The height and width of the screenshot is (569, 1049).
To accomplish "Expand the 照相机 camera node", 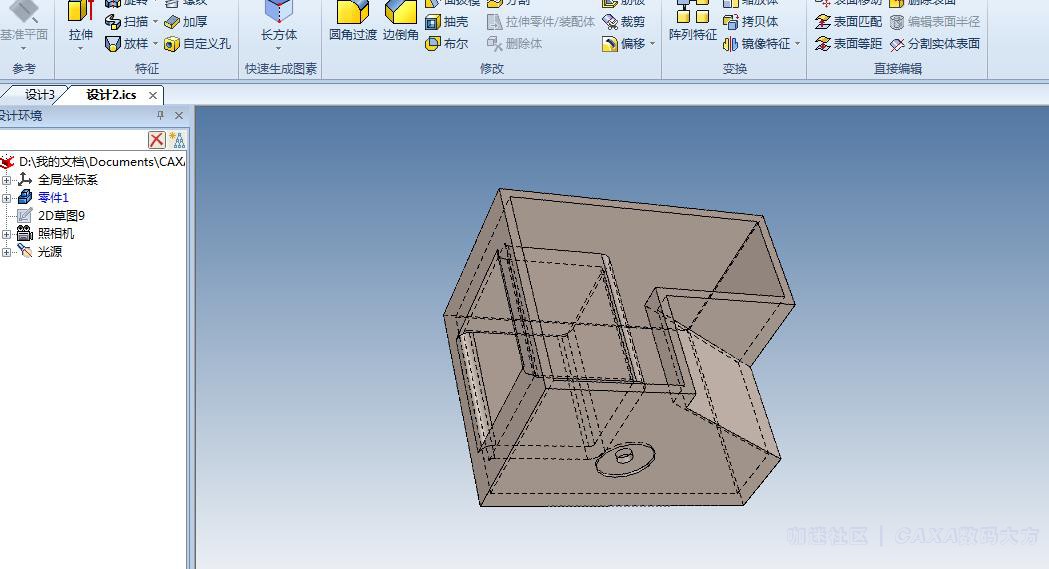I will coord(7,234).
